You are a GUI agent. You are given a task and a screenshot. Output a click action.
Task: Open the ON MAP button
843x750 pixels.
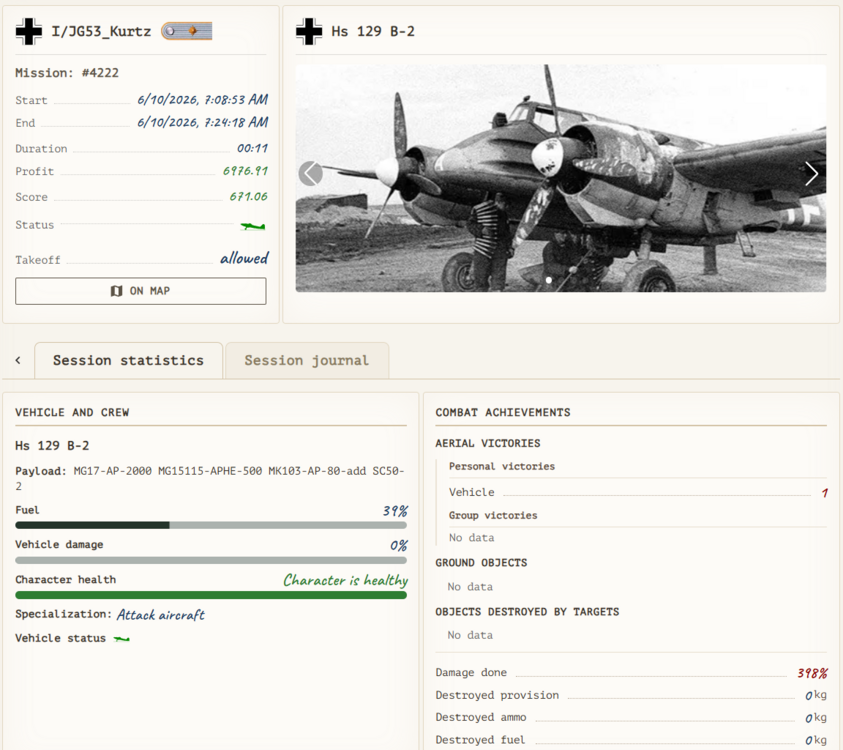pos(141,291)
